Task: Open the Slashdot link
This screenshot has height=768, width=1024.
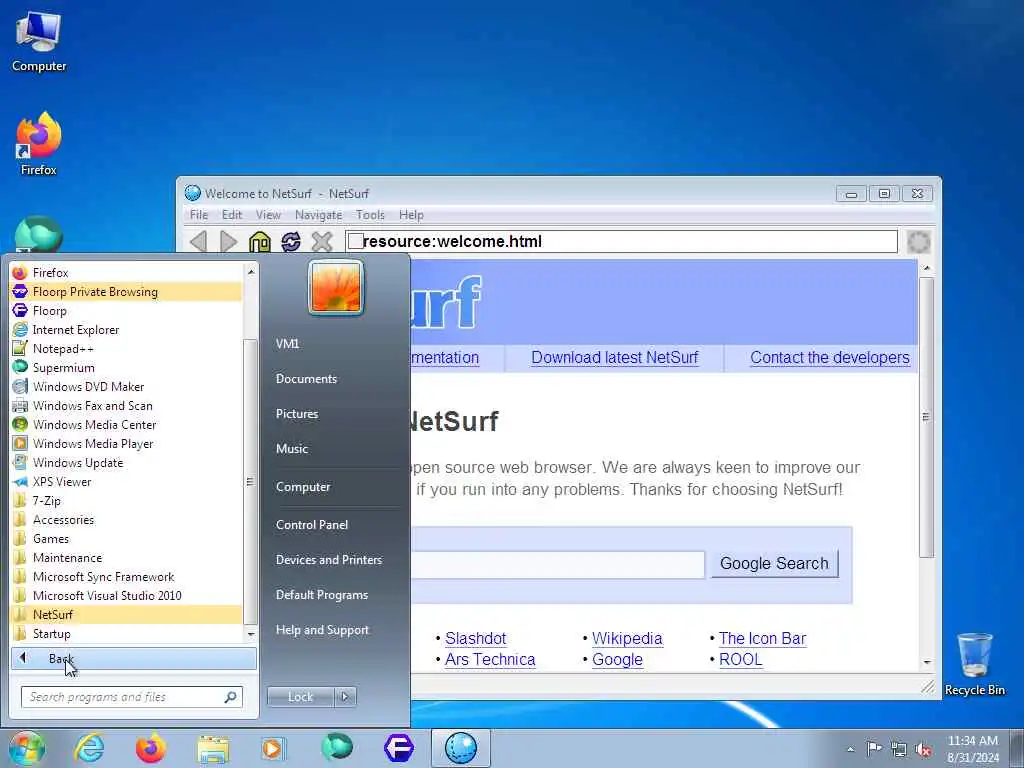Action: point(475,638)
